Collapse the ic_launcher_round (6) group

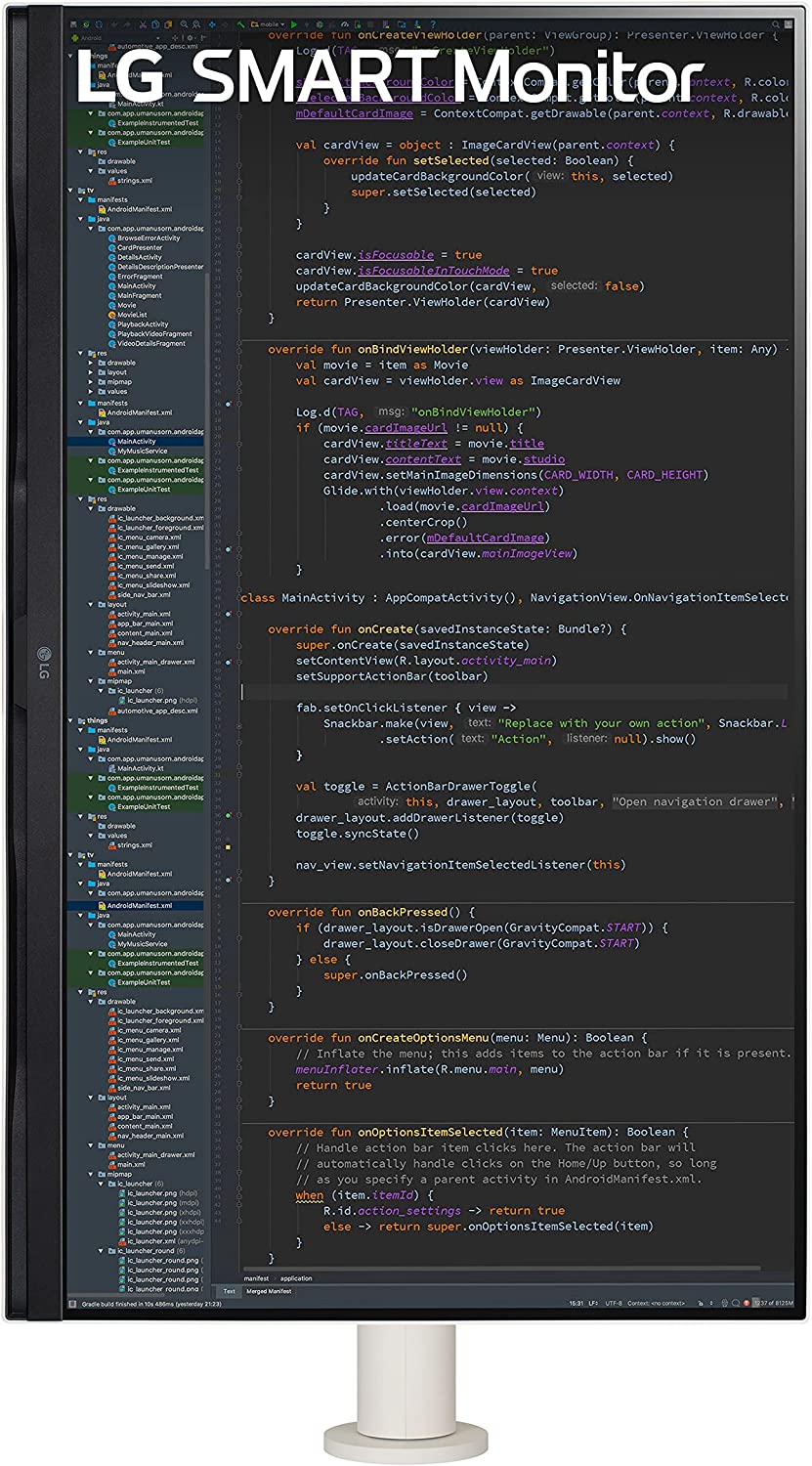click(102, 1251)
